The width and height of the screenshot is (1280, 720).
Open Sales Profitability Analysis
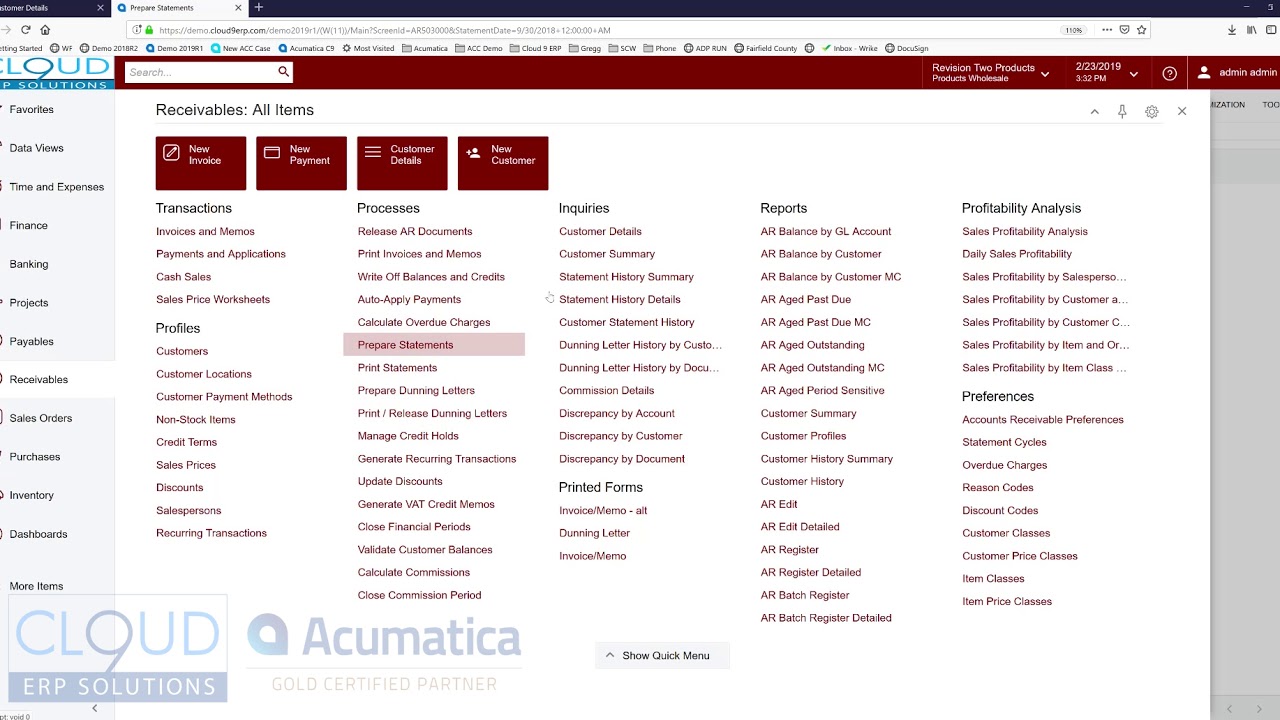(1025, 231)
